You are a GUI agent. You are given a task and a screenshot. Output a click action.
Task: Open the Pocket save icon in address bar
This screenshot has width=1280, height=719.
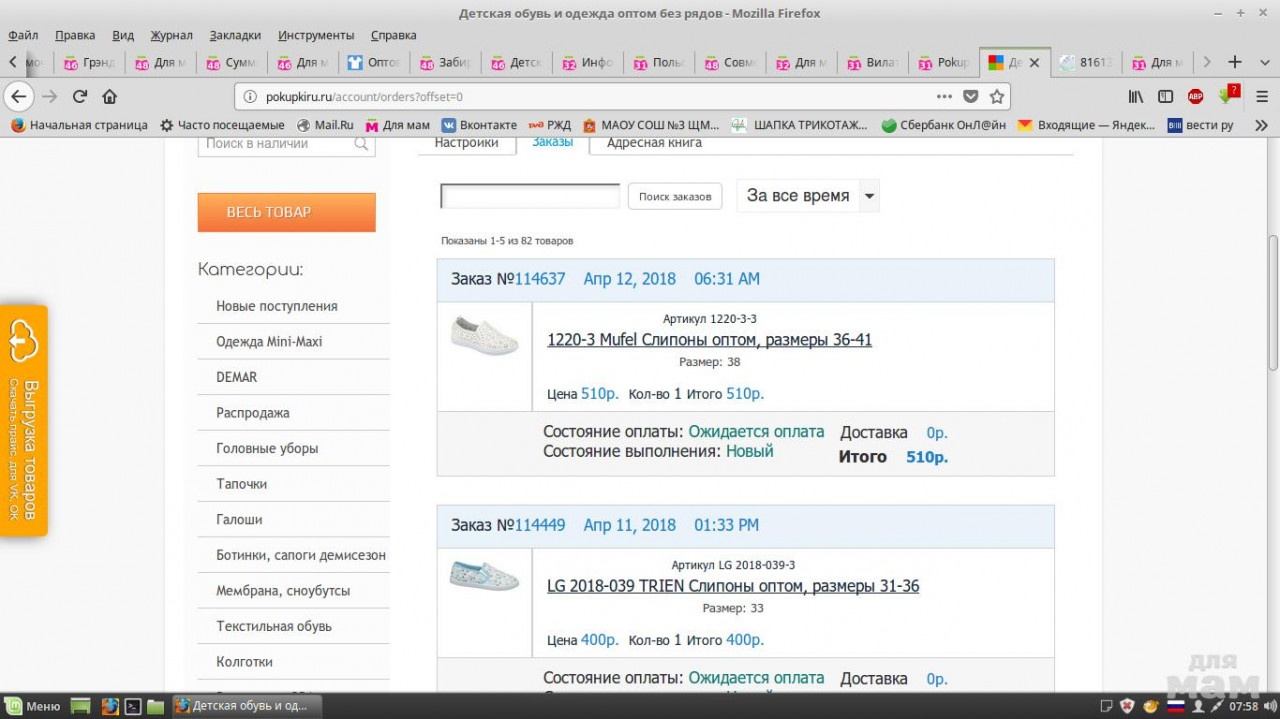pyautogui.click(x=970, y=97)
